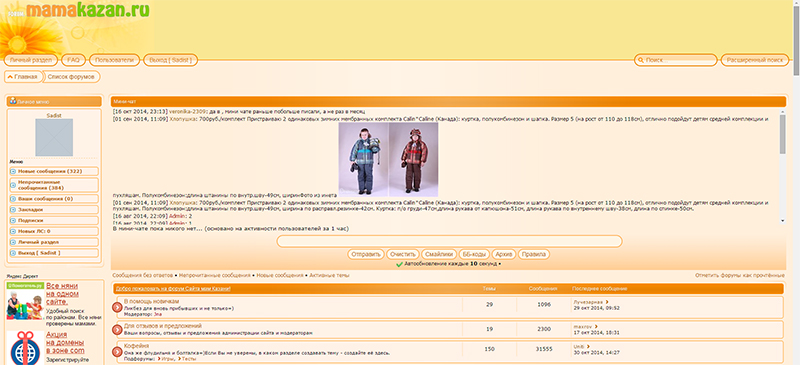Click the search magnifier icon

tap(640, 60)
